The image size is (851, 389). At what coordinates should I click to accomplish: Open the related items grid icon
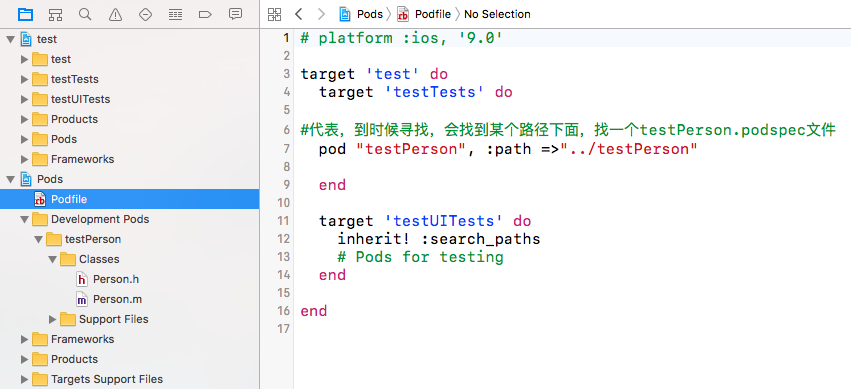[x=275, y=14]
